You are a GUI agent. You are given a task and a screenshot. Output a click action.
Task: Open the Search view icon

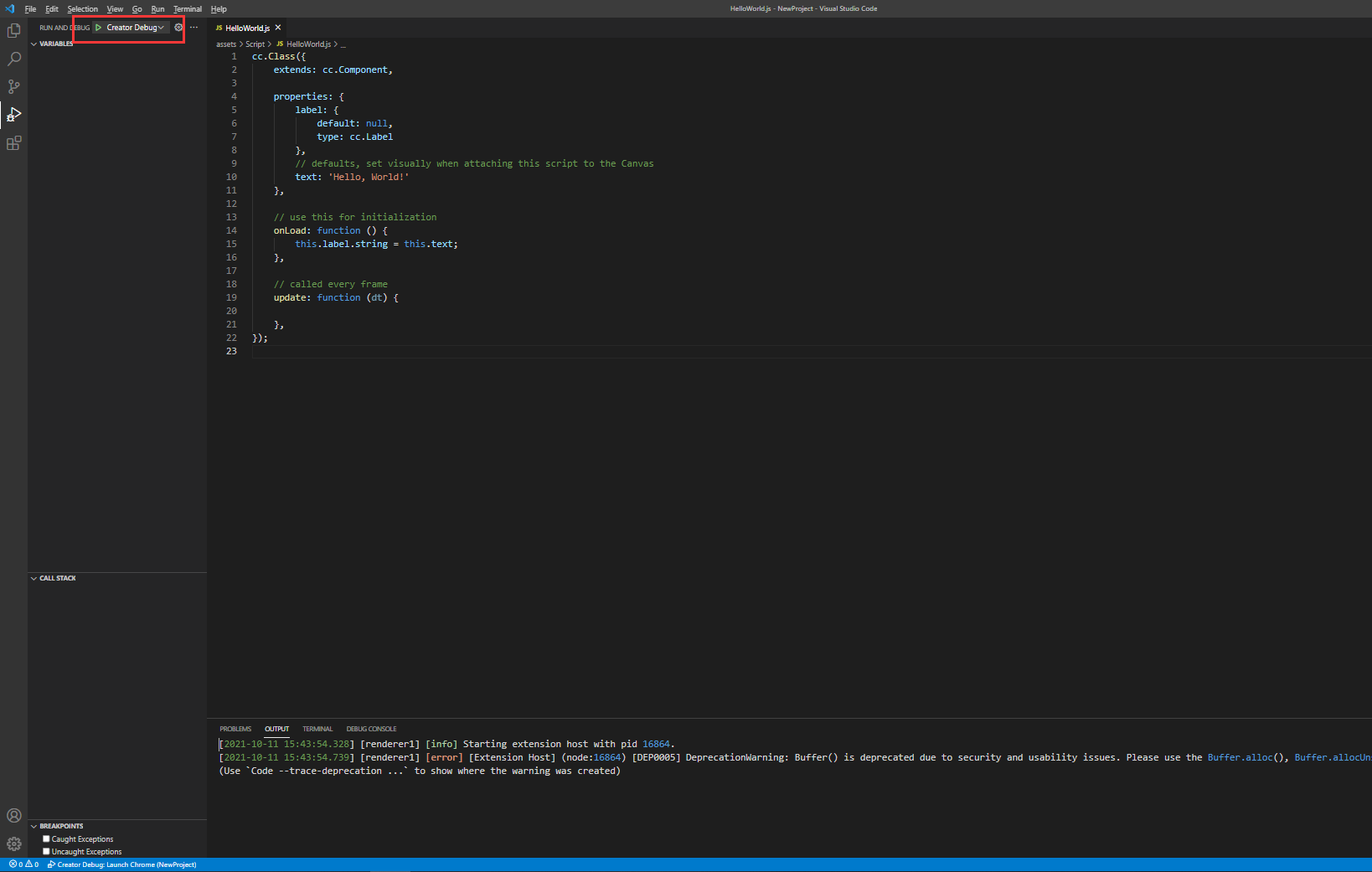(13, 59)
